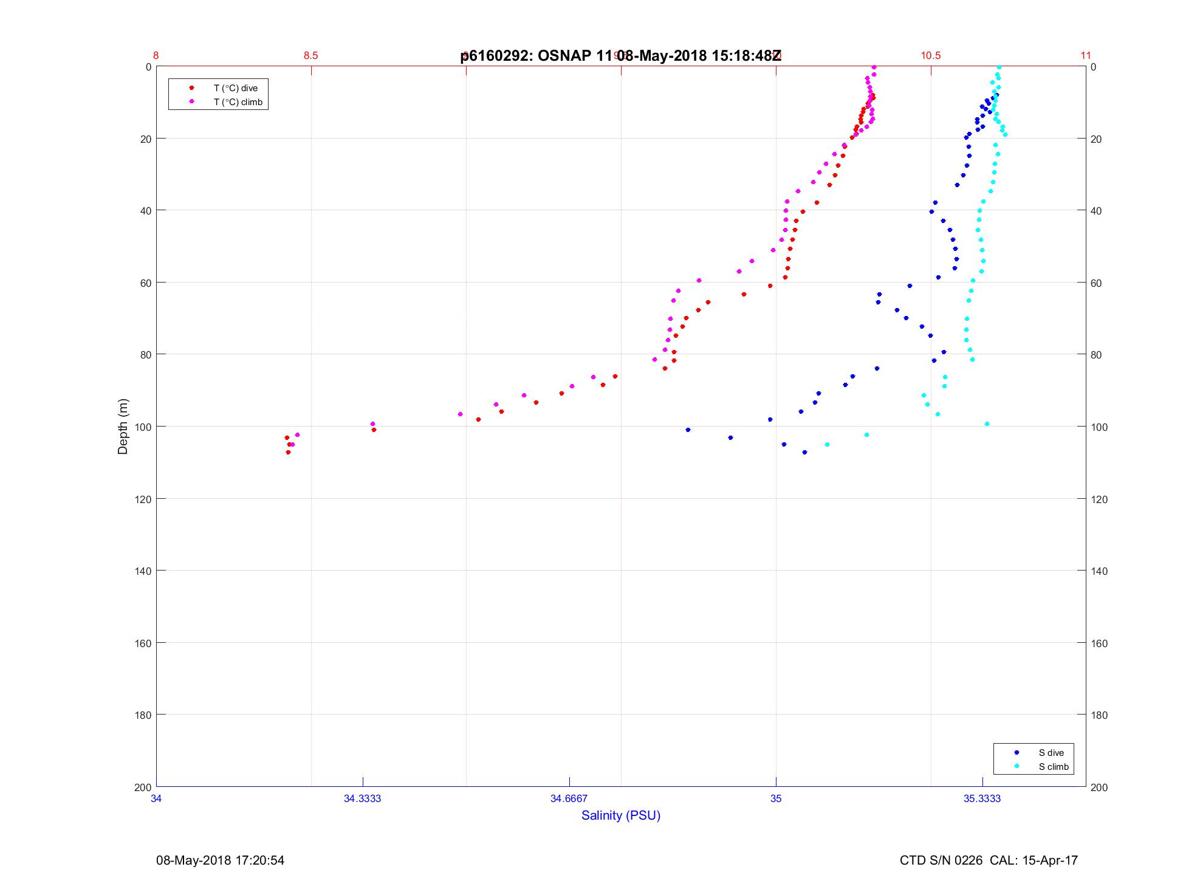The height and width of the screenshot is (885, 1200).
Task: Select the 'T (°C) dive' legend label
Action: pos(235,88)
